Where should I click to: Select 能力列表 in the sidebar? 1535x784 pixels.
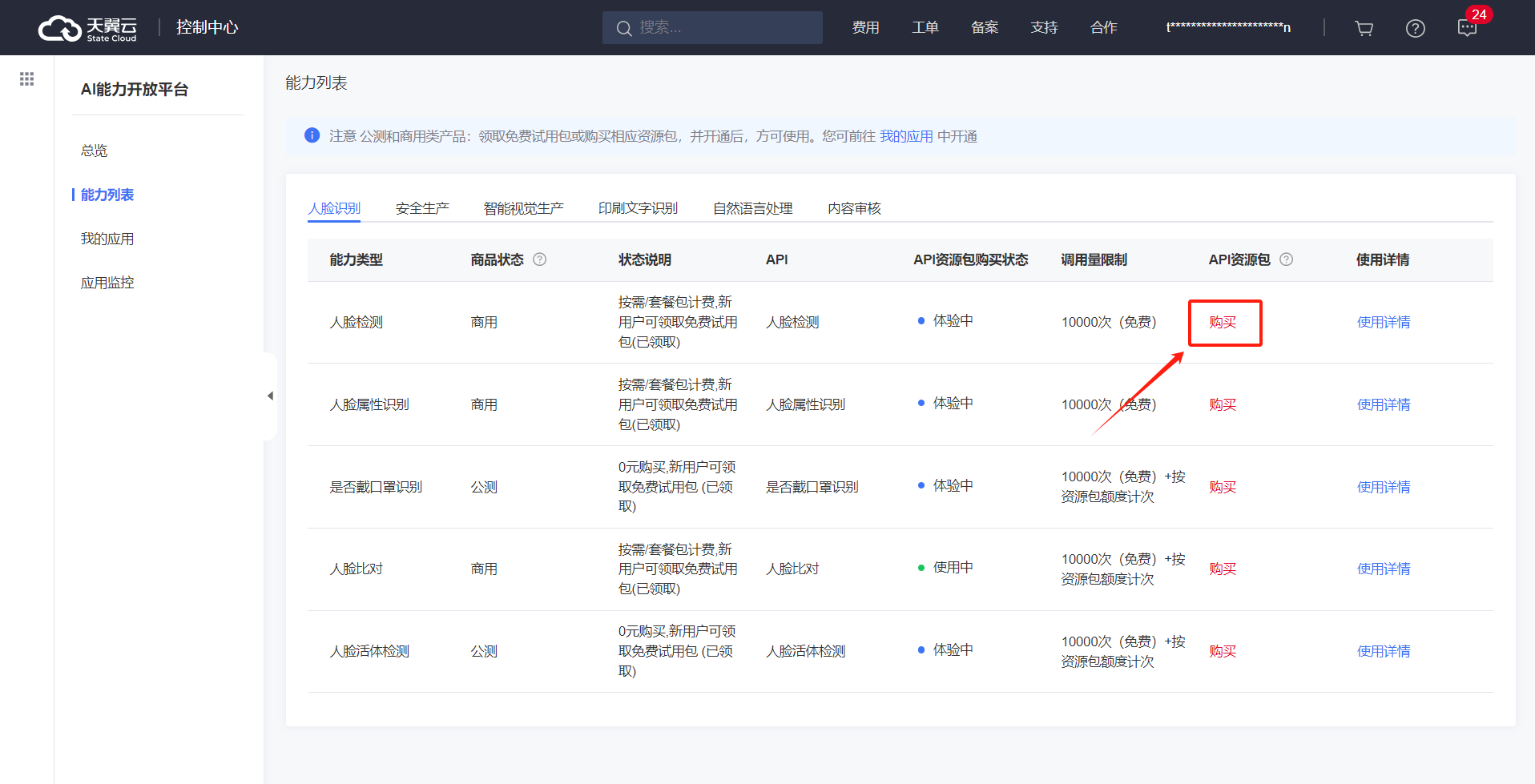tap(107, 195)
